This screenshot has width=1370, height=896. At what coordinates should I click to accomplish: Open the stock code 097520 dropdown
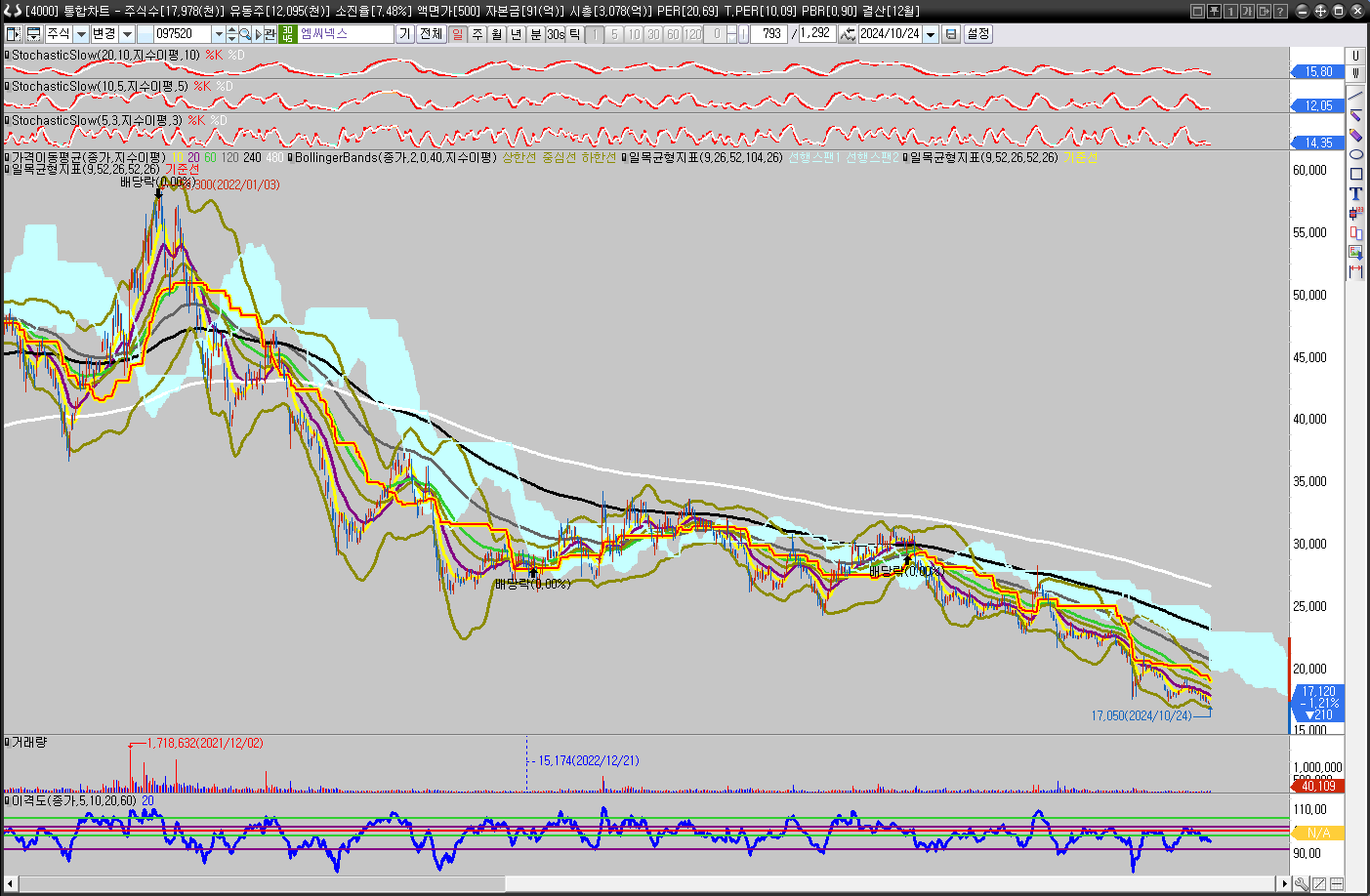point(219,34)
